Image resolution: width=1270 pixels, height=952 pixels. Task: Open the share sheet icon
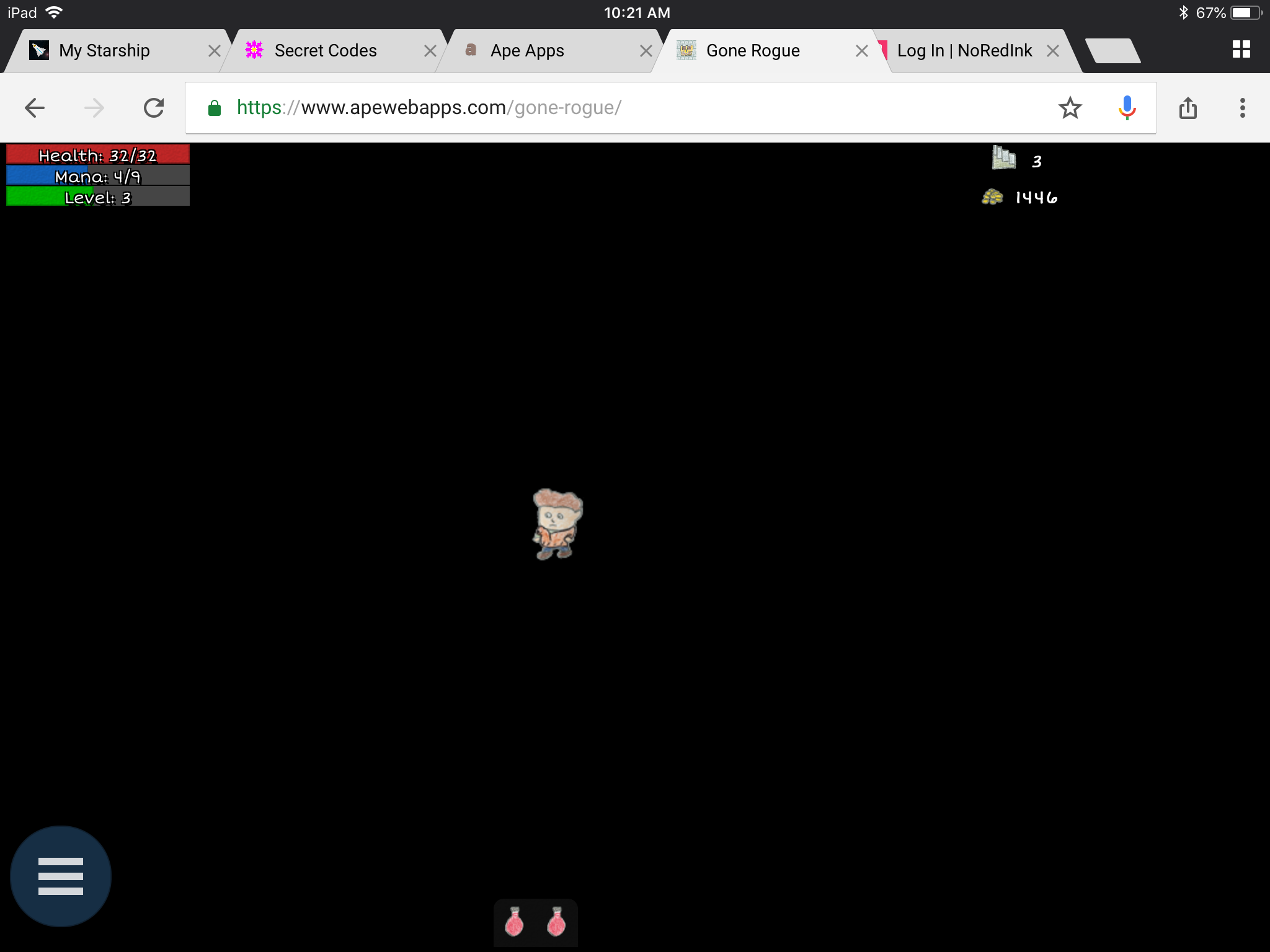(1188, 108)
